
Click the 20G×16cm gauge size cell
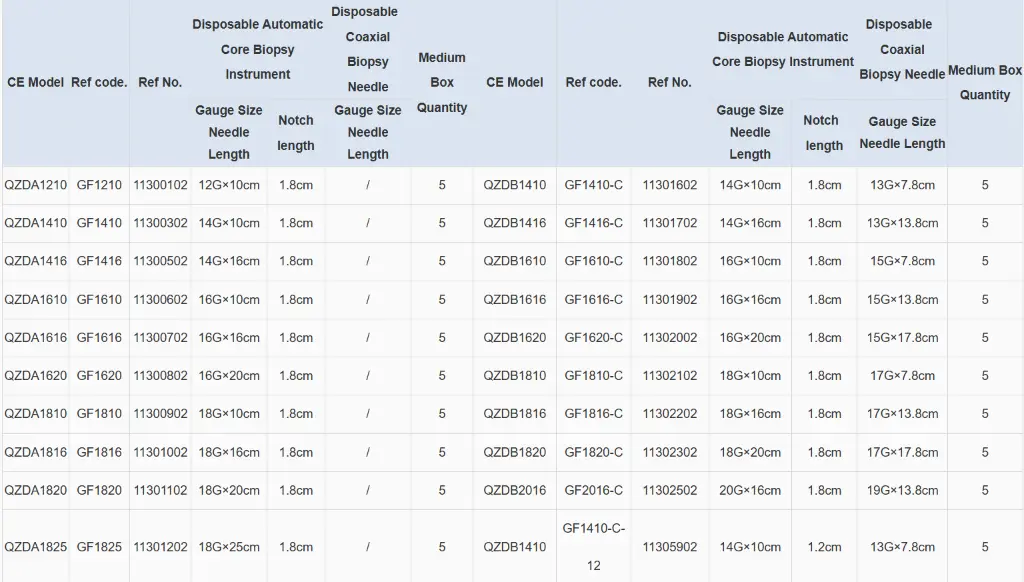750,490
